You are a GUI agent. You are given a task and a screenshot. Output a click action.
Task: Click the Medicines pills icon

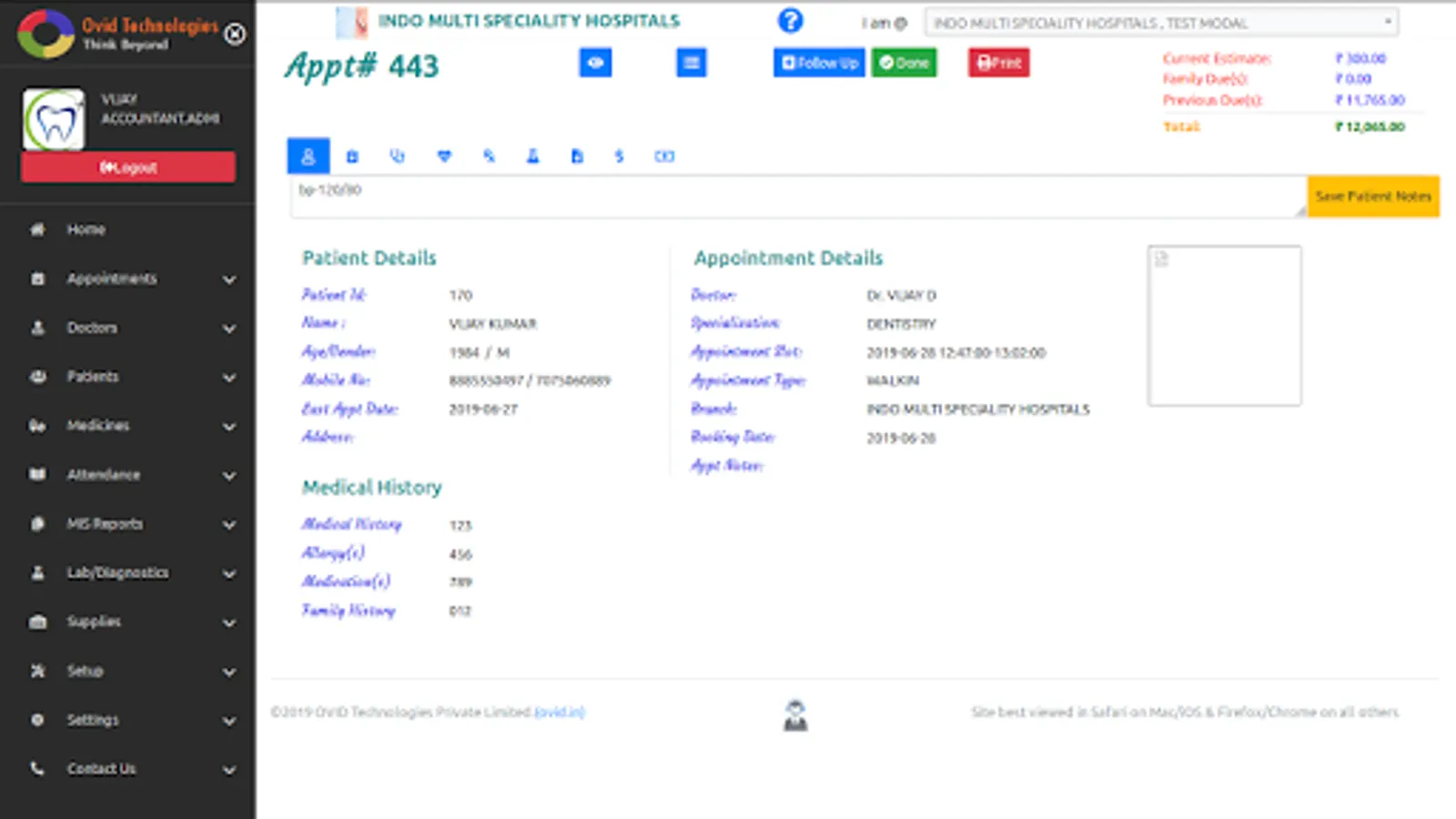coord(37,426)
